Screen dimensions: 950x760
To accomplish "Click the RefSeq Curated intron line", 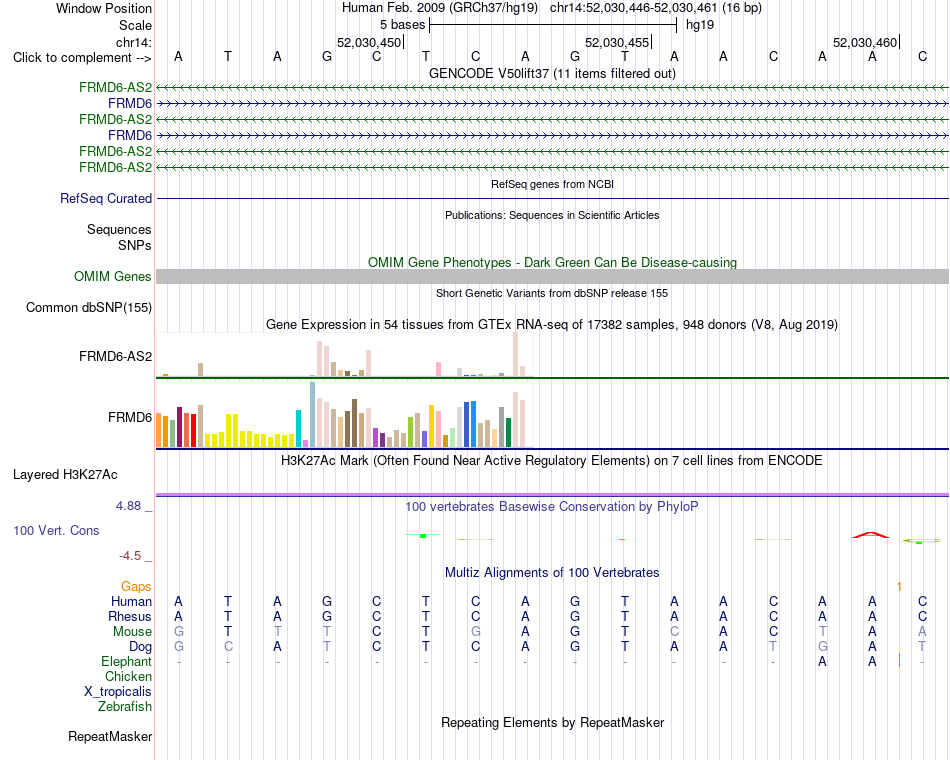I will point(552,198).
